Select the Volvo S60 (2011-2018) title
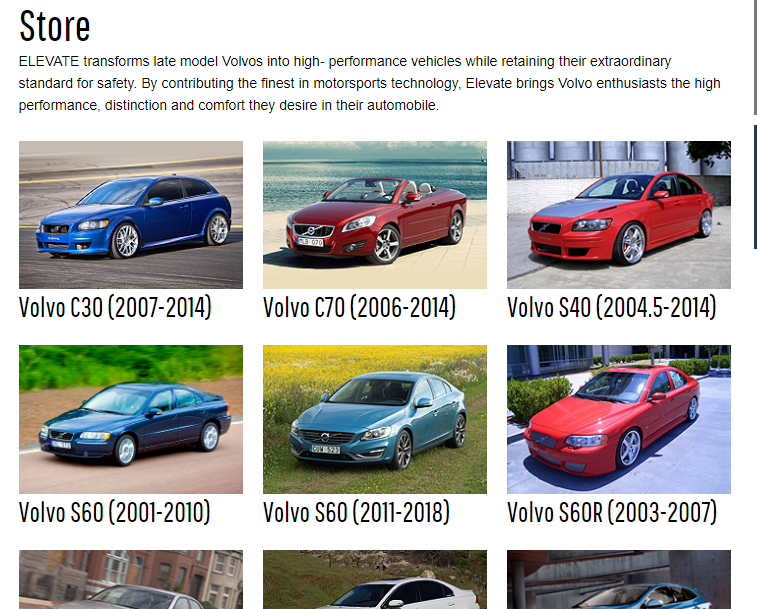 [x=356, y=512]
